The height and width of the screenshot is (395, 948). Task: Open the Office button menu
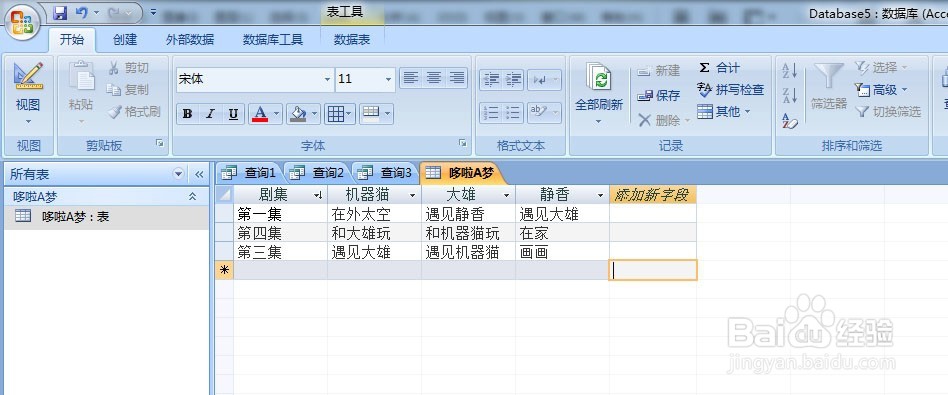[x=22, y=21]
